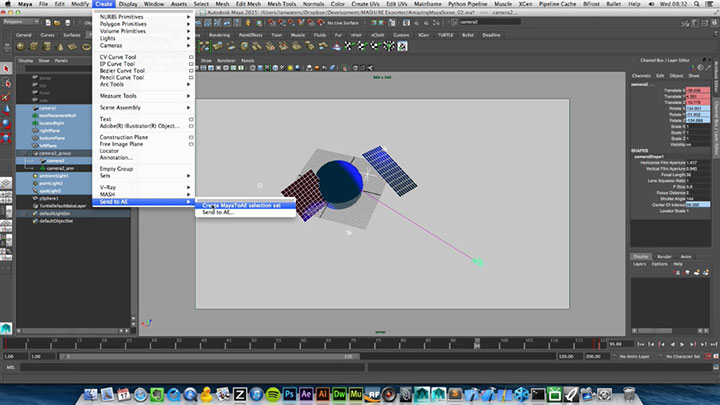Create a polygon cone from shelf
The image size is (720, 405).
pyautogui.click(x=60, y=46)
